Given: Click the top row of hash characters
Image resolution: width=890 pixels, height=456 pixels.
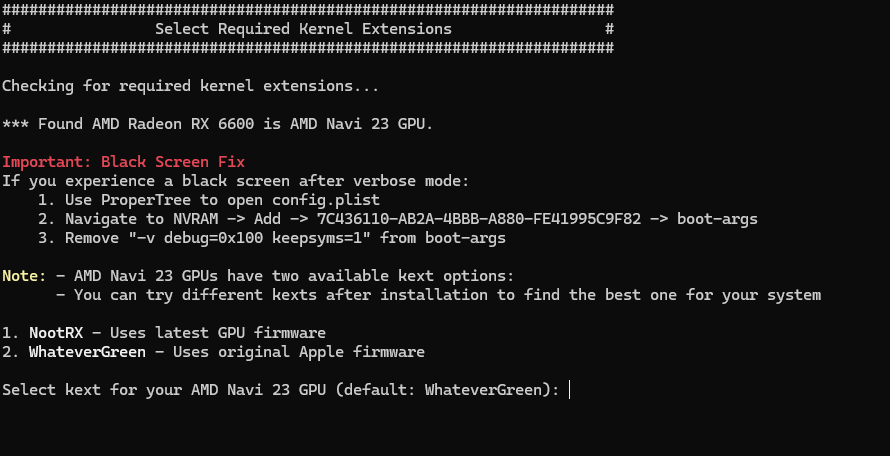Looking at the screenshot, I should 308,9.
